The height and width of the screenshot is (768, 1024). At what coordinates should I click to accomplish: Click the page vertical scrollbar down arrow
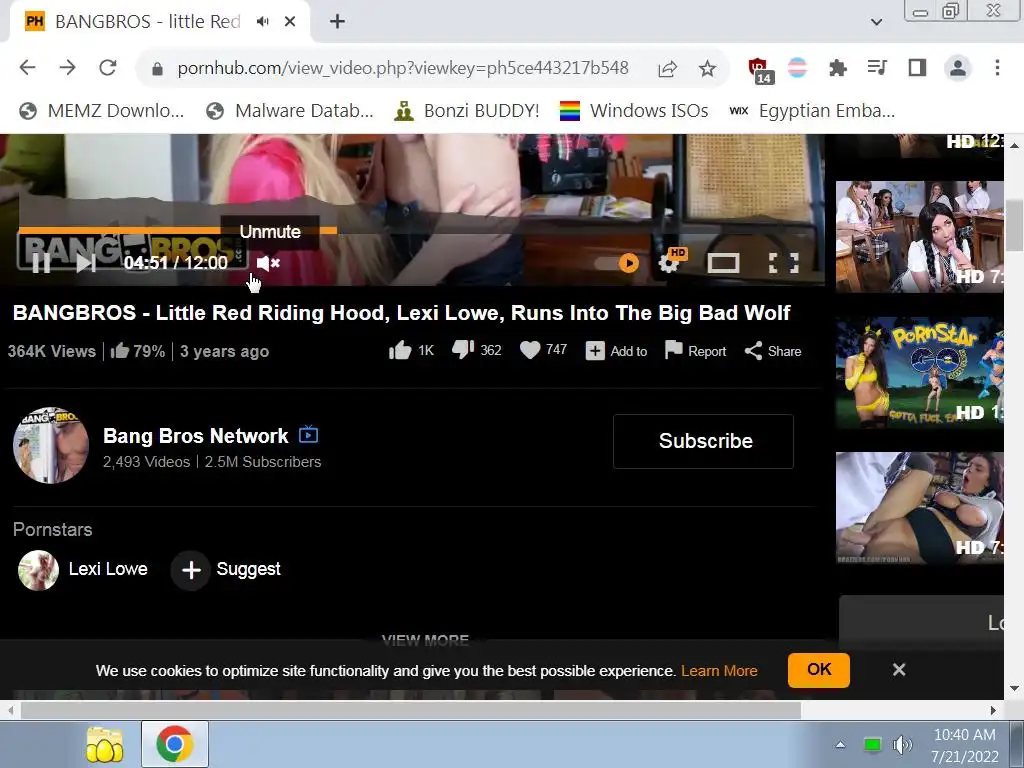1014,688
